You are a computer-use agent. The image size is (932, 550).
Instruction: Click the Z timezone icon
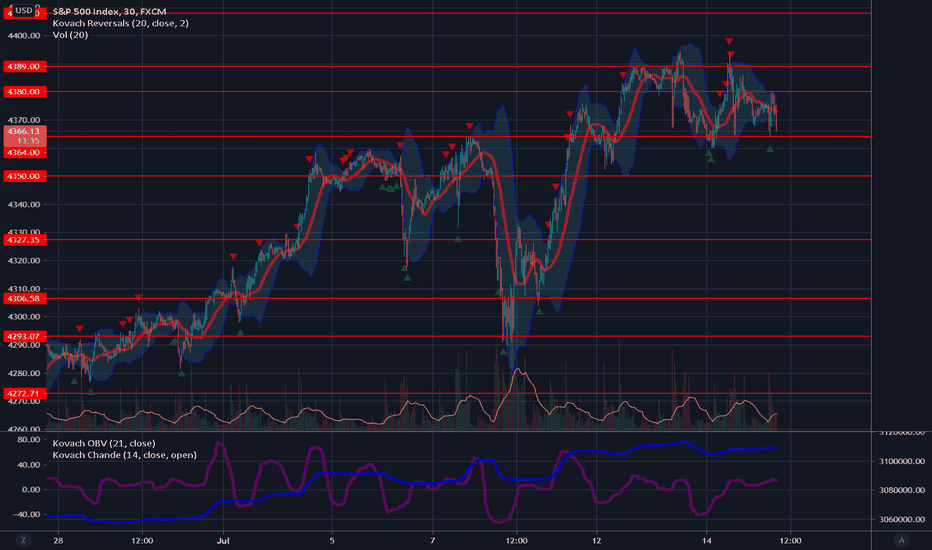pyautogui.click(x=24, y=540)
